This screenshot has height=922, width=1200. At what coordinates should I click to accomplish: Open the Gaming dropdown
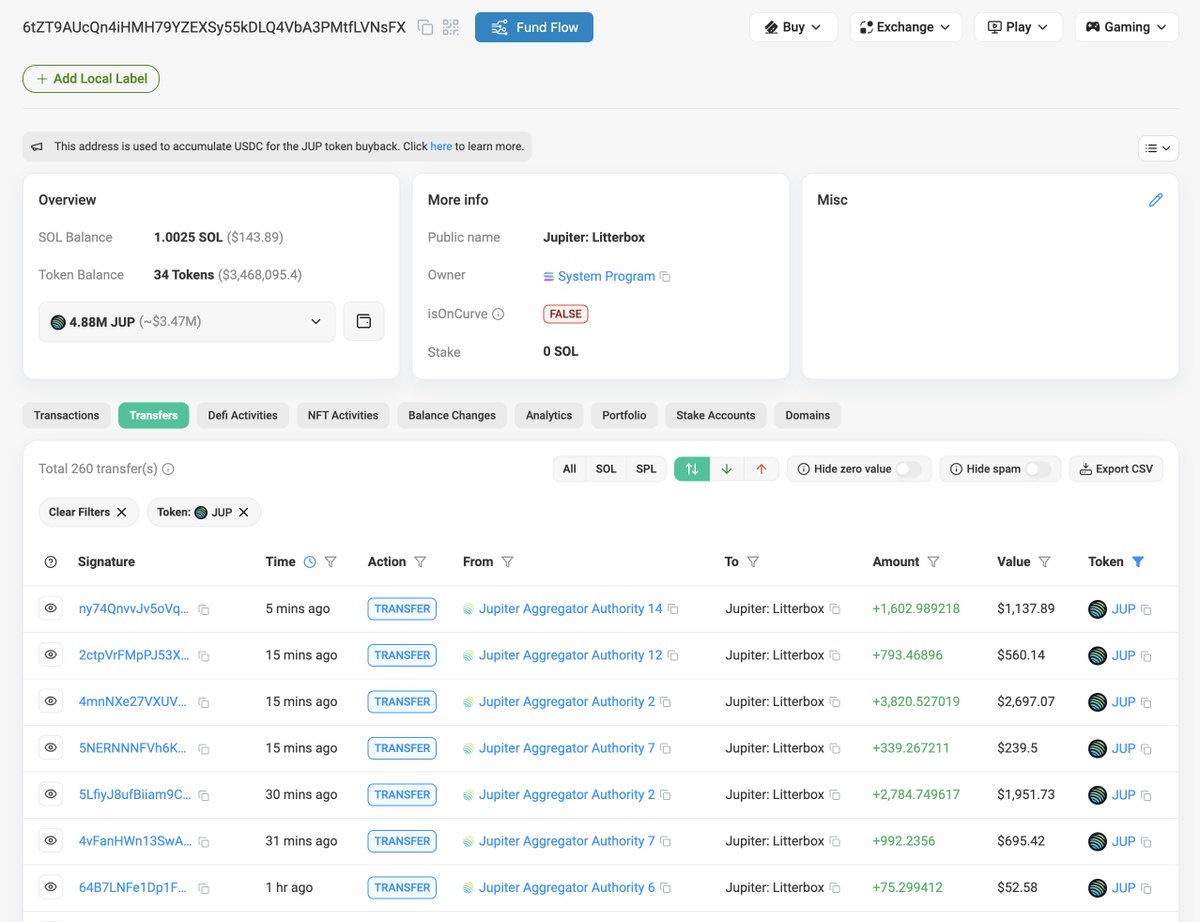tap(1126, 27)
